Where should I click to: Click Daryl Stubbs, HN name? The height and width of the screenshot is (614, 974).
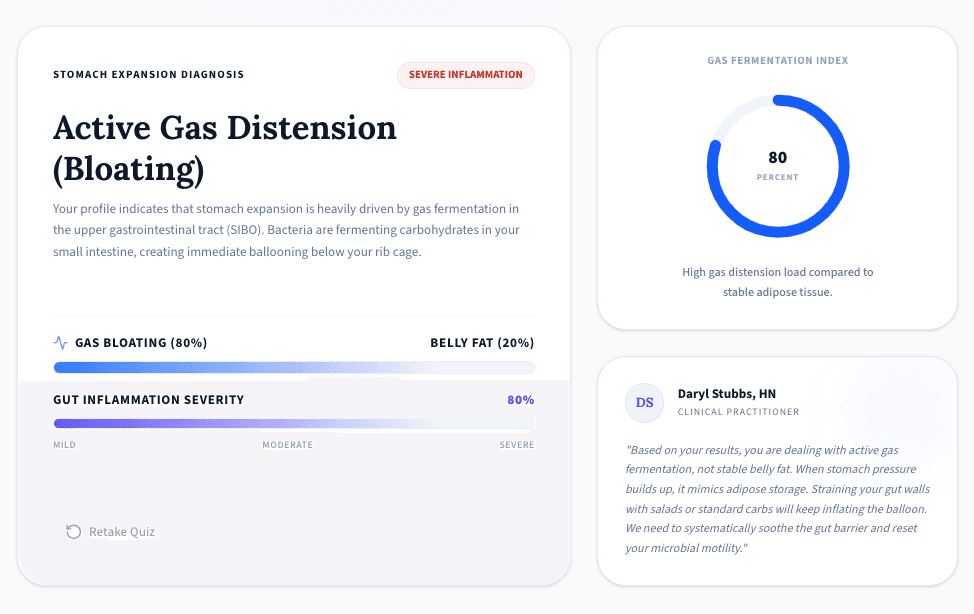727,393
